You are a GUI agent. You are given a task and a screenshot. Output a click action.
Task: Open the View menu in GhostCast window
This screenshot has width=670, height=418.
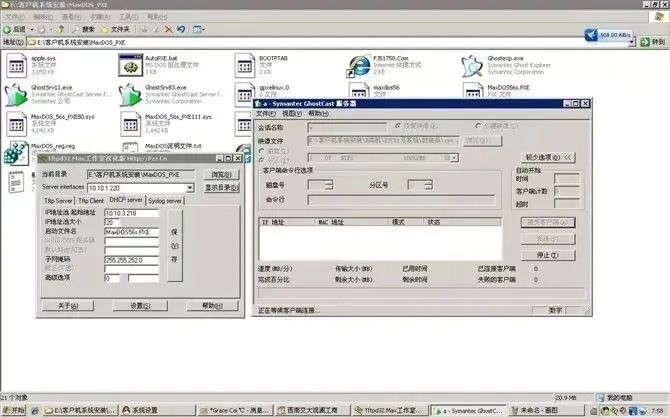click(292, 114)
